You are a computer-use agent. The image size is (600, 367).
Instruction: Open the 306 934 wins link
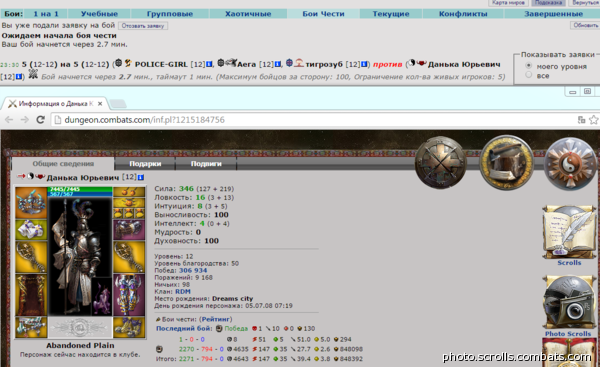click(x=193, y=270)
